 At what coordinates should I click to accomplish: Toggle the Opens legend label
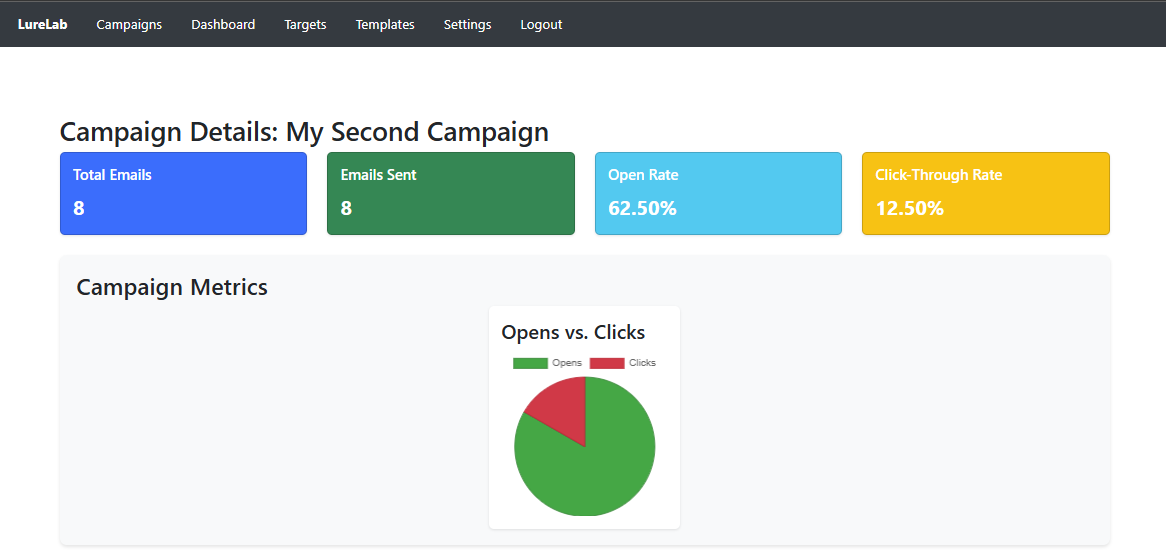[567, 363]
